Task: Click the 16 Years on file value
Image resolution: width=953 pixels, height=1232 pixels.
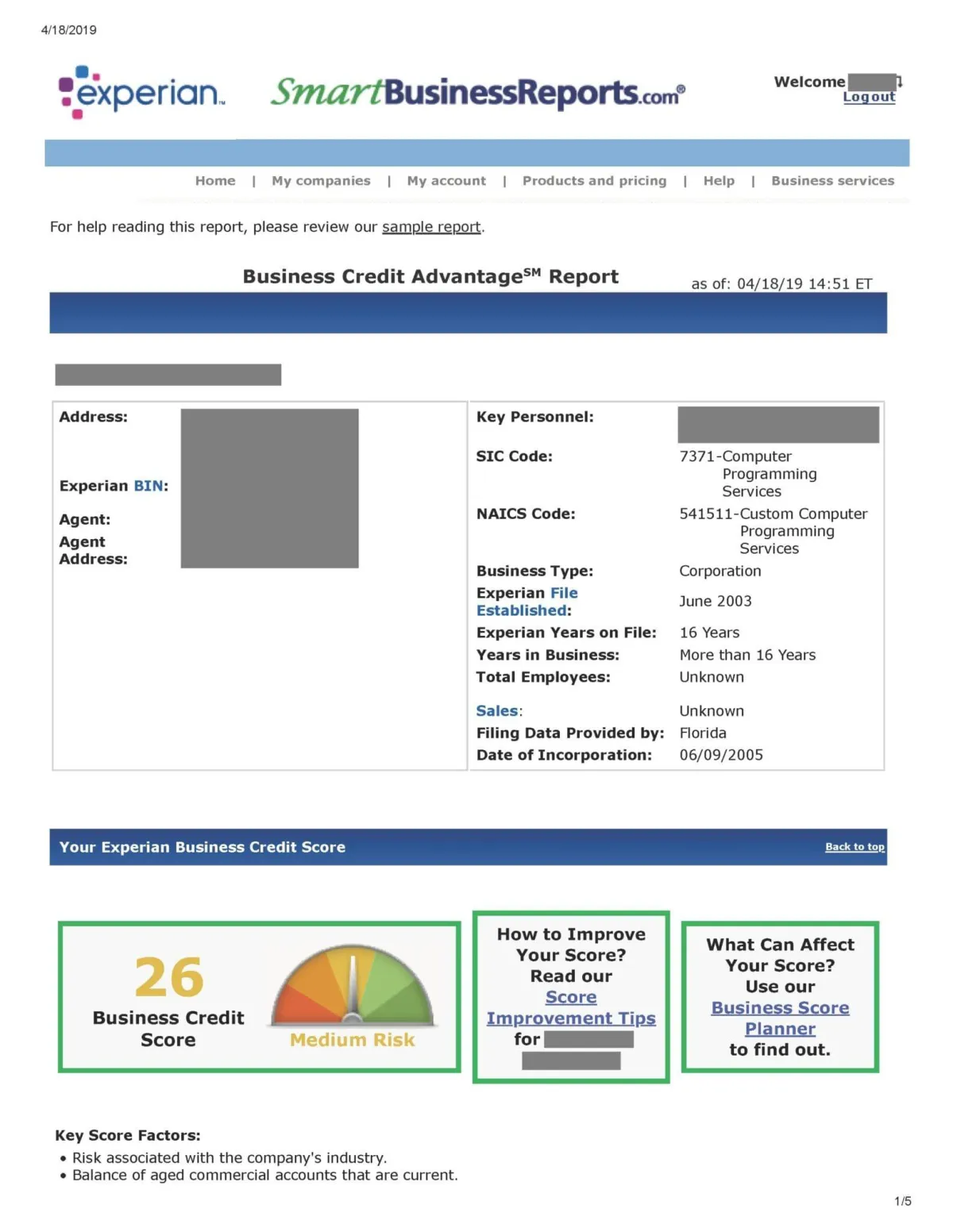Action: [709, 633]
